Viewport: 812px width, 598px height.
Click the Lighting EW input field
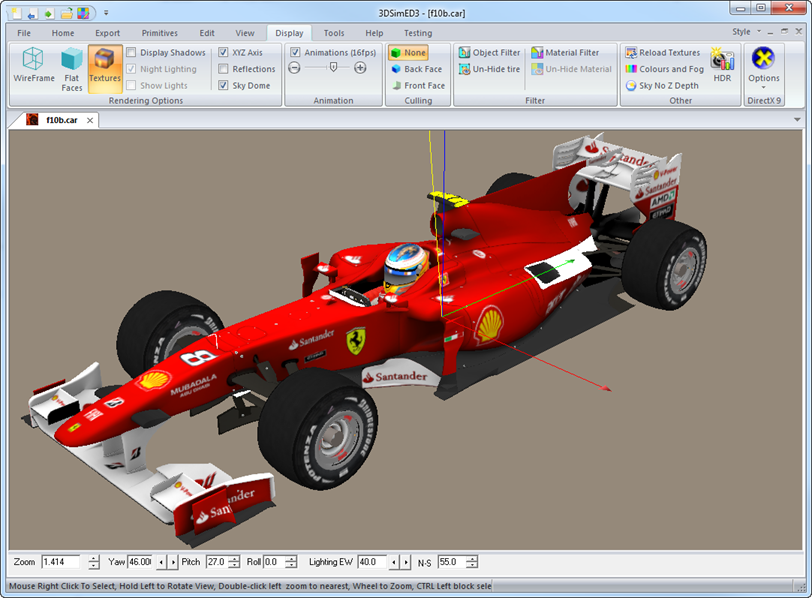[372, 562]
